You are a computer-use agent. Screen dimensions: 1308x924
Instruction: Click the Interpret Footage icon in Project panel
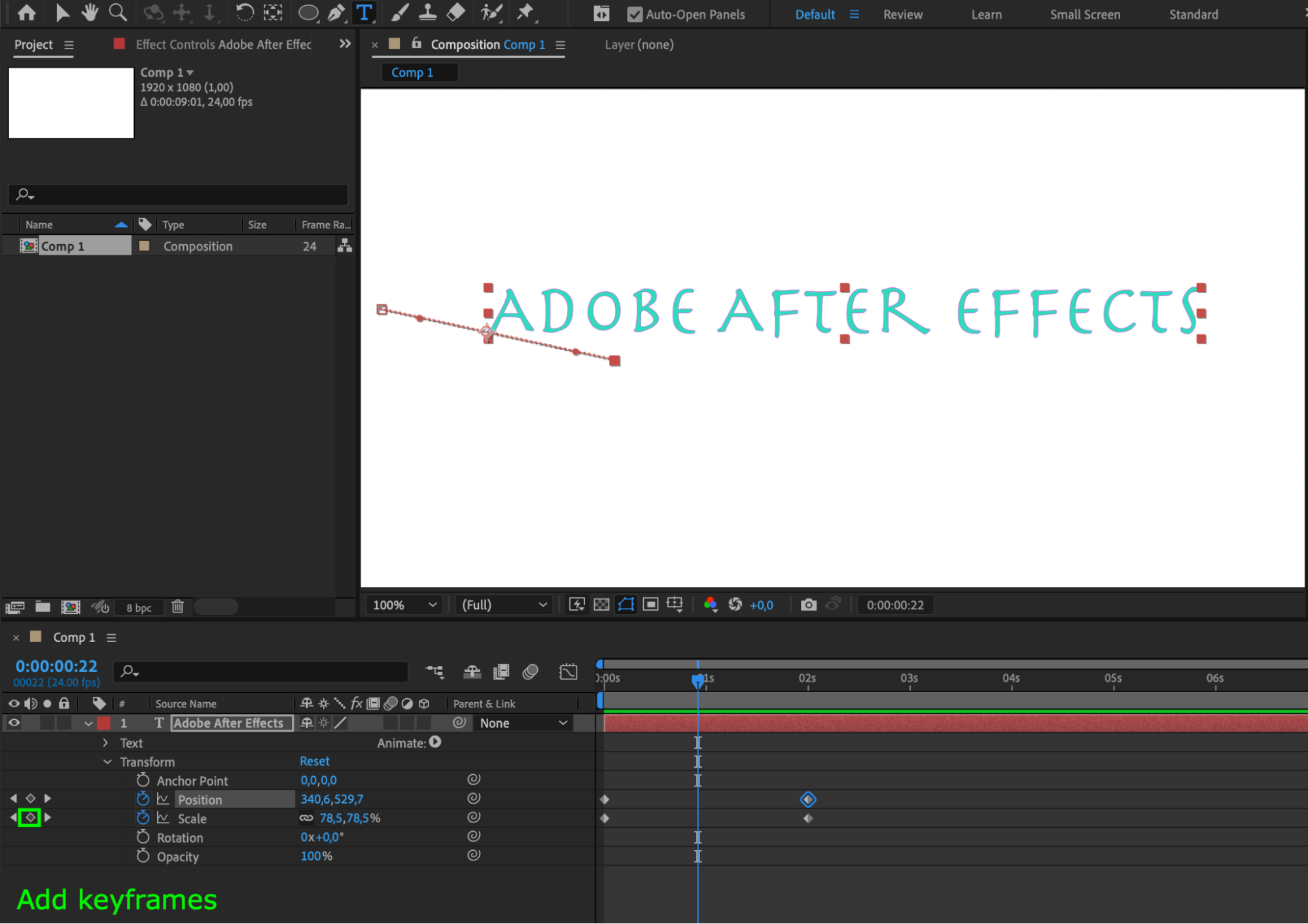(x=14, y=607)
